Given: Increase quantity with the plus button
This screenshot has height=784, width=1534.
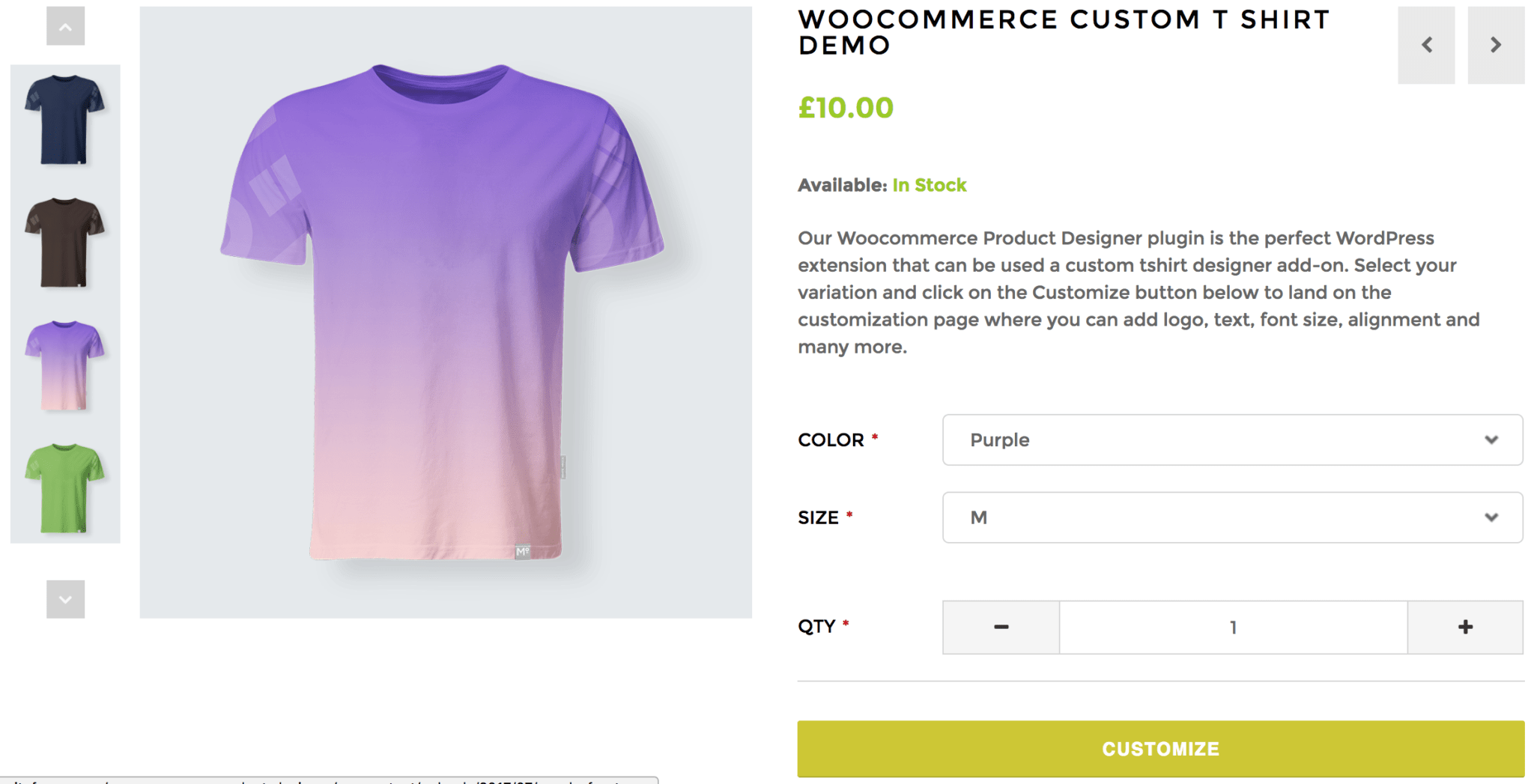Looking at the screenshot, I should [x=1465, y=627].
